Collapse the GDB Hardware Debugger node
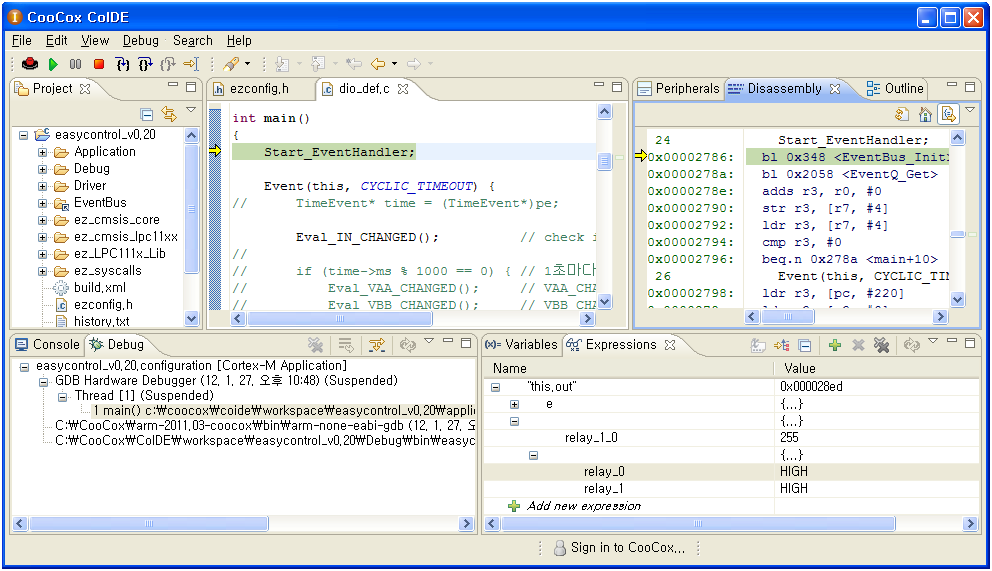This screenshot has width=992, height=571. coord(44,381)
